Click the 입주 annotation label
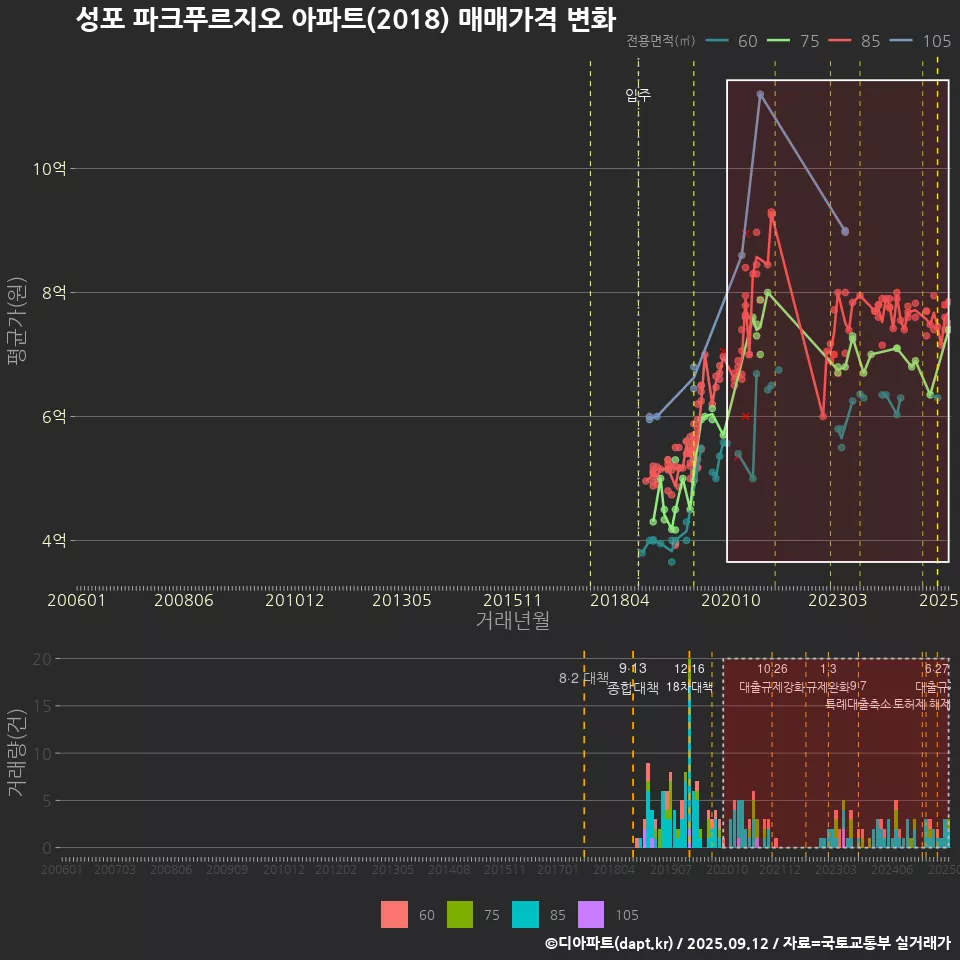 [638, 96]
